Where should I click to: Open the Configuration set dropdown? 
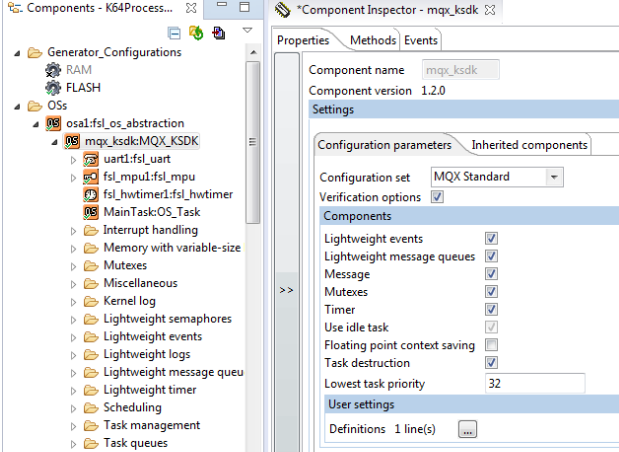click(555, 177)
